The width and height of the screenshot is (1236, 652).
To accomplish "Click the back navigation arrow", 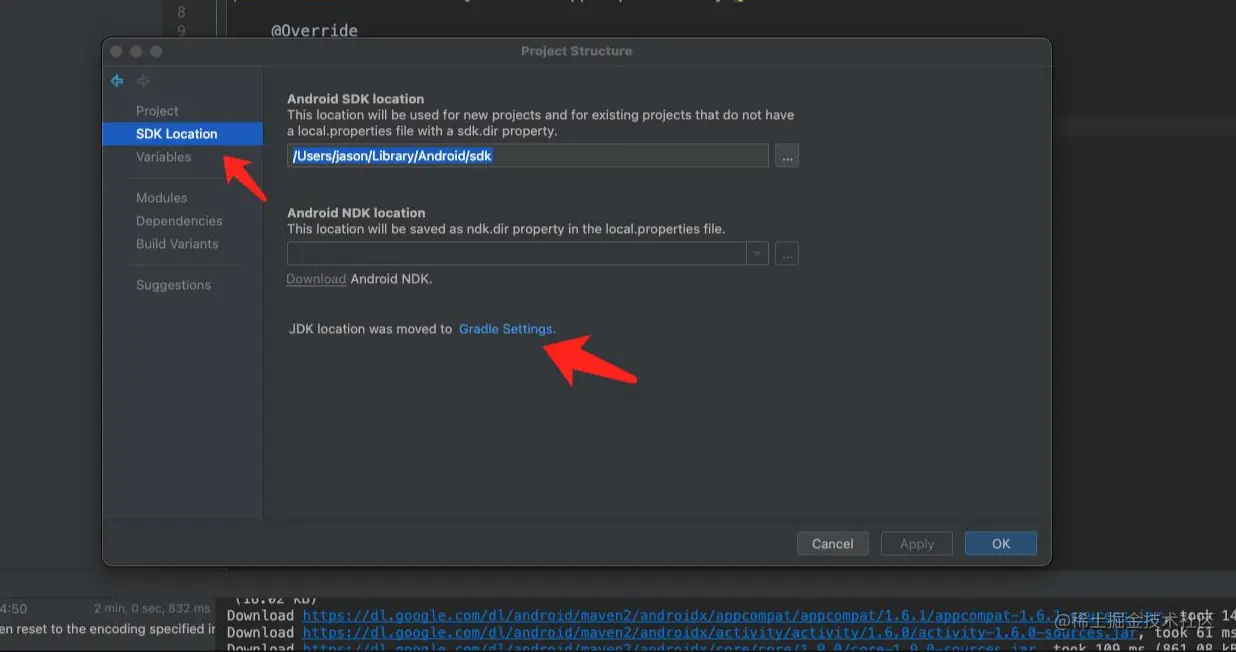I will pos(116,81).
